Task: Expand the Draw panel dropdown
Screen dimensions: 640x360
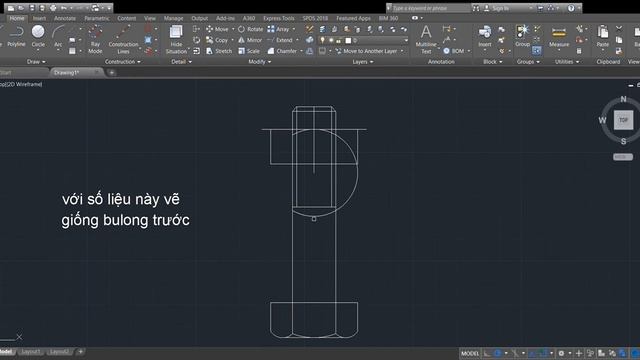Action: tap(36, 62)
